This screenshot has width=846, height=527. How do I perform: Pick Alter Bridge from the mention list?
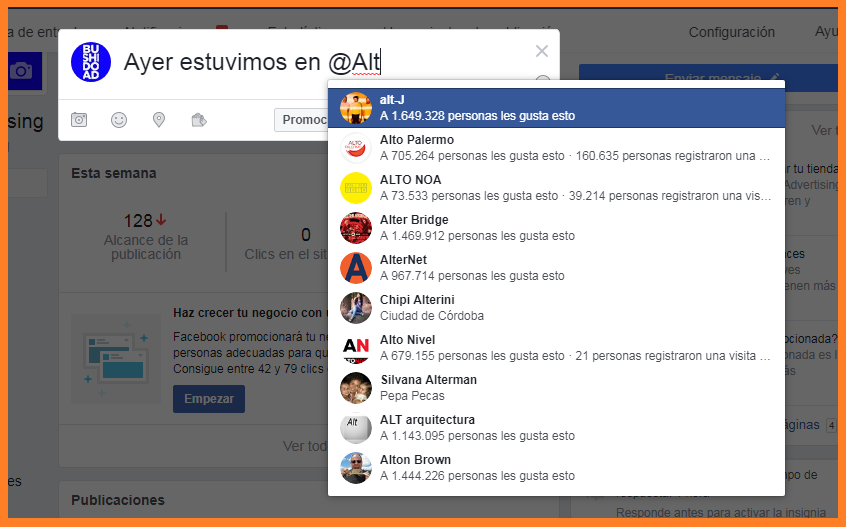click(x=556, y=228)
